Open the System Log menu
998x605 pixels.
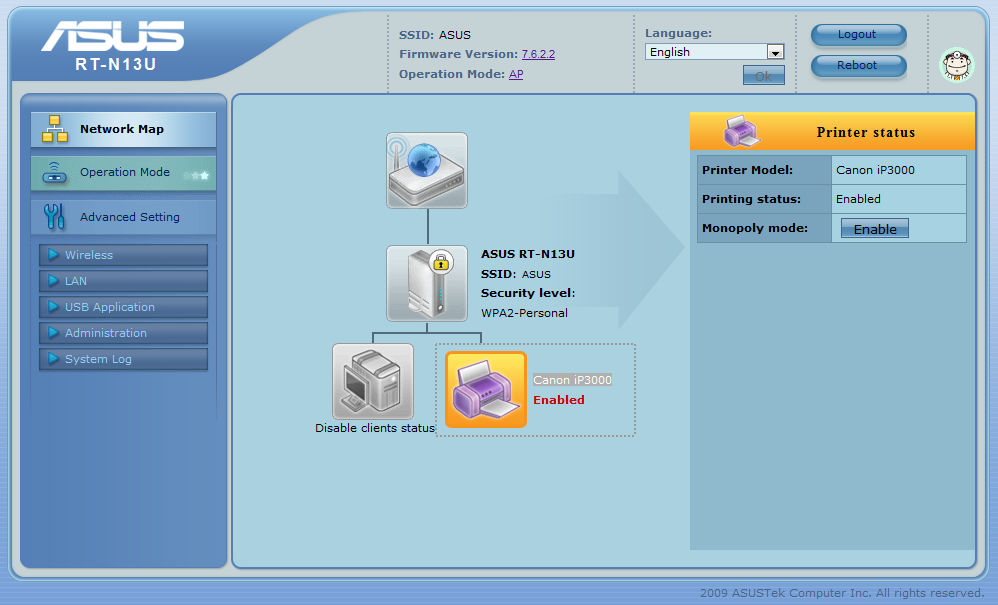pyautogui.click(x=123, y=359)
